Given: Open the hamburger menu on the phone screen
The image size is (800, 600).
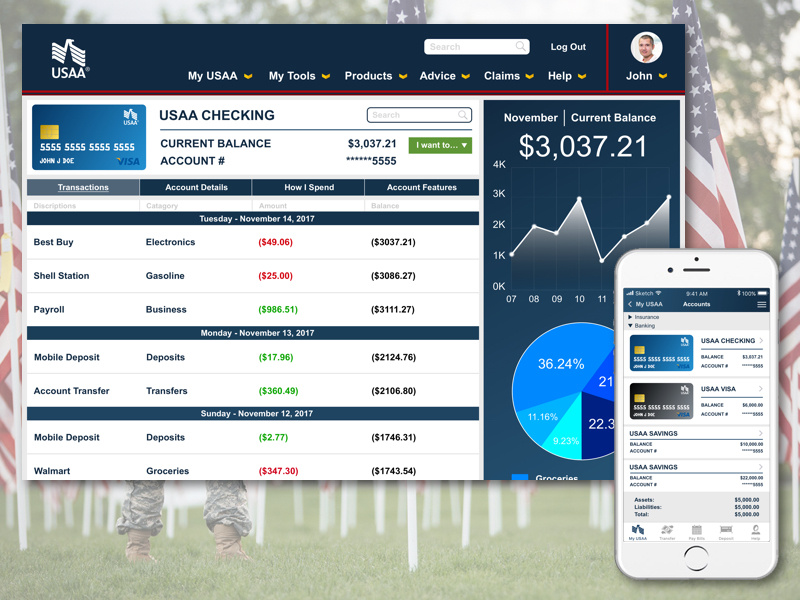Looking at the screenshot, I should (x=762, y=302).
